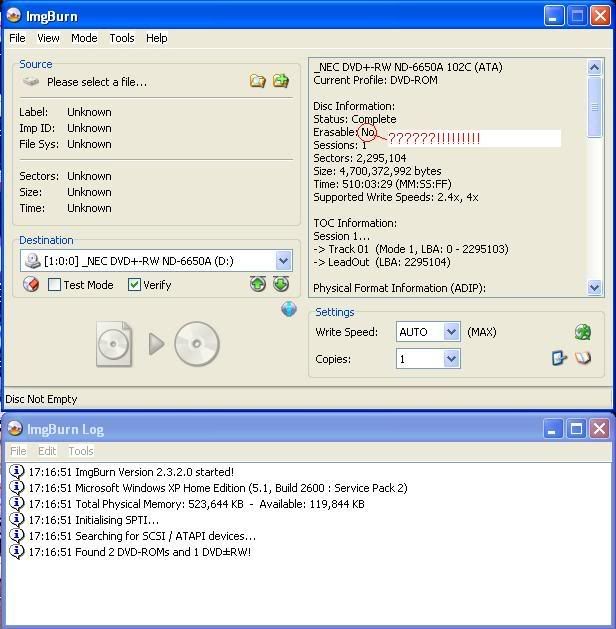Uncheck the Verify checkbox

pyautogui.click(x=134, y=285)
